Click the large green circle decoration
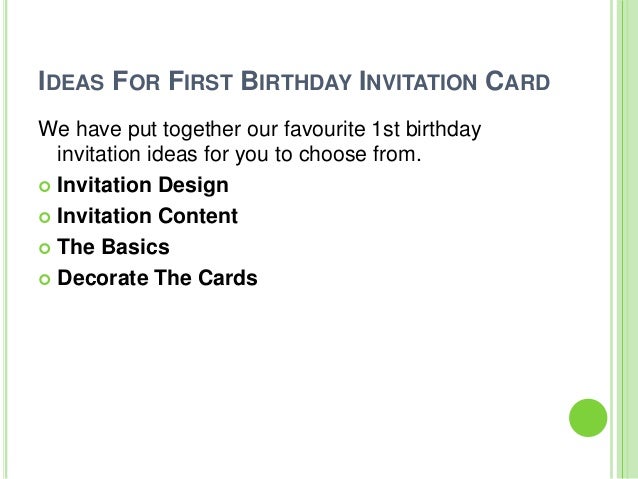The width and height of the screenshot is (638, 479). click(x=588, y=418)
